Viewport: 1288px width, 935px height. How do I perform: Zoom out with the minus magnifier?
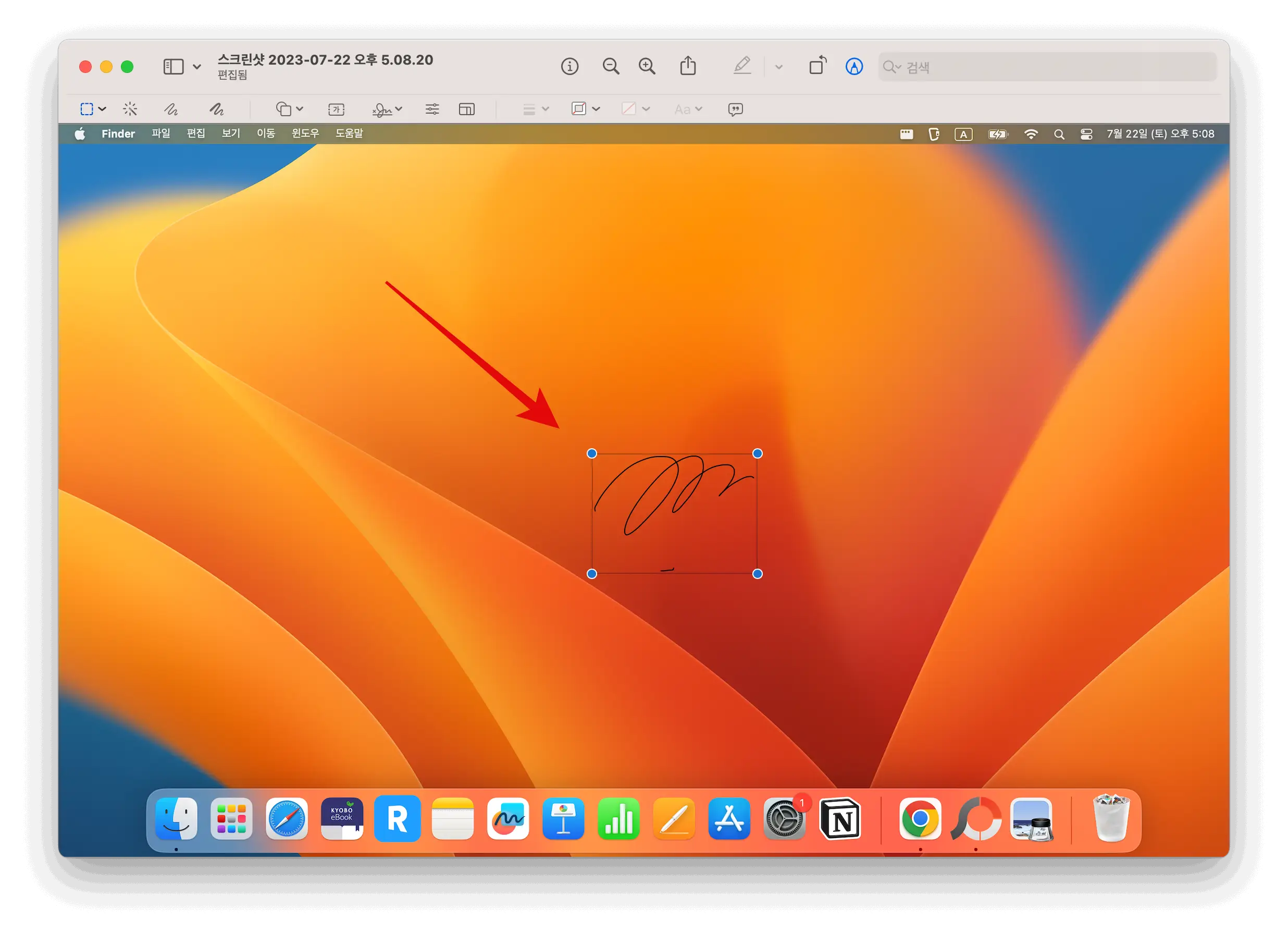pyautogui.click(x=611, y=67)
